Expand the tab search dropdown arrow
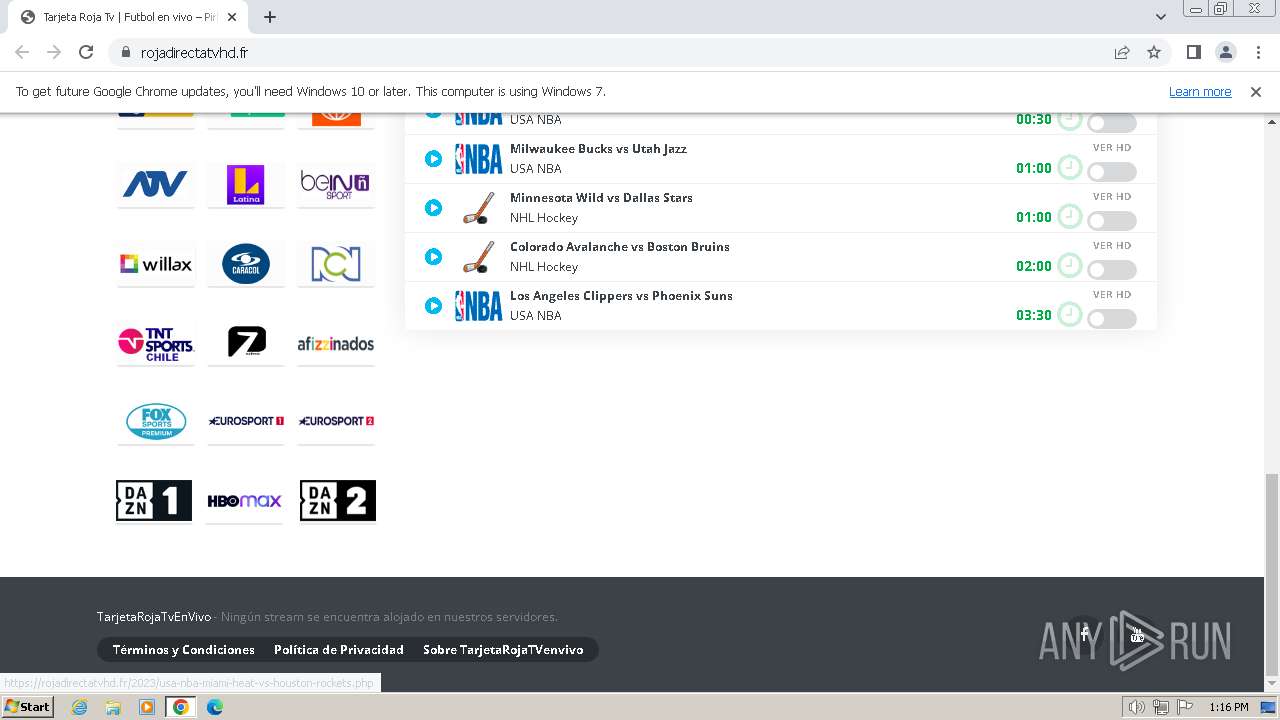 1161,17
